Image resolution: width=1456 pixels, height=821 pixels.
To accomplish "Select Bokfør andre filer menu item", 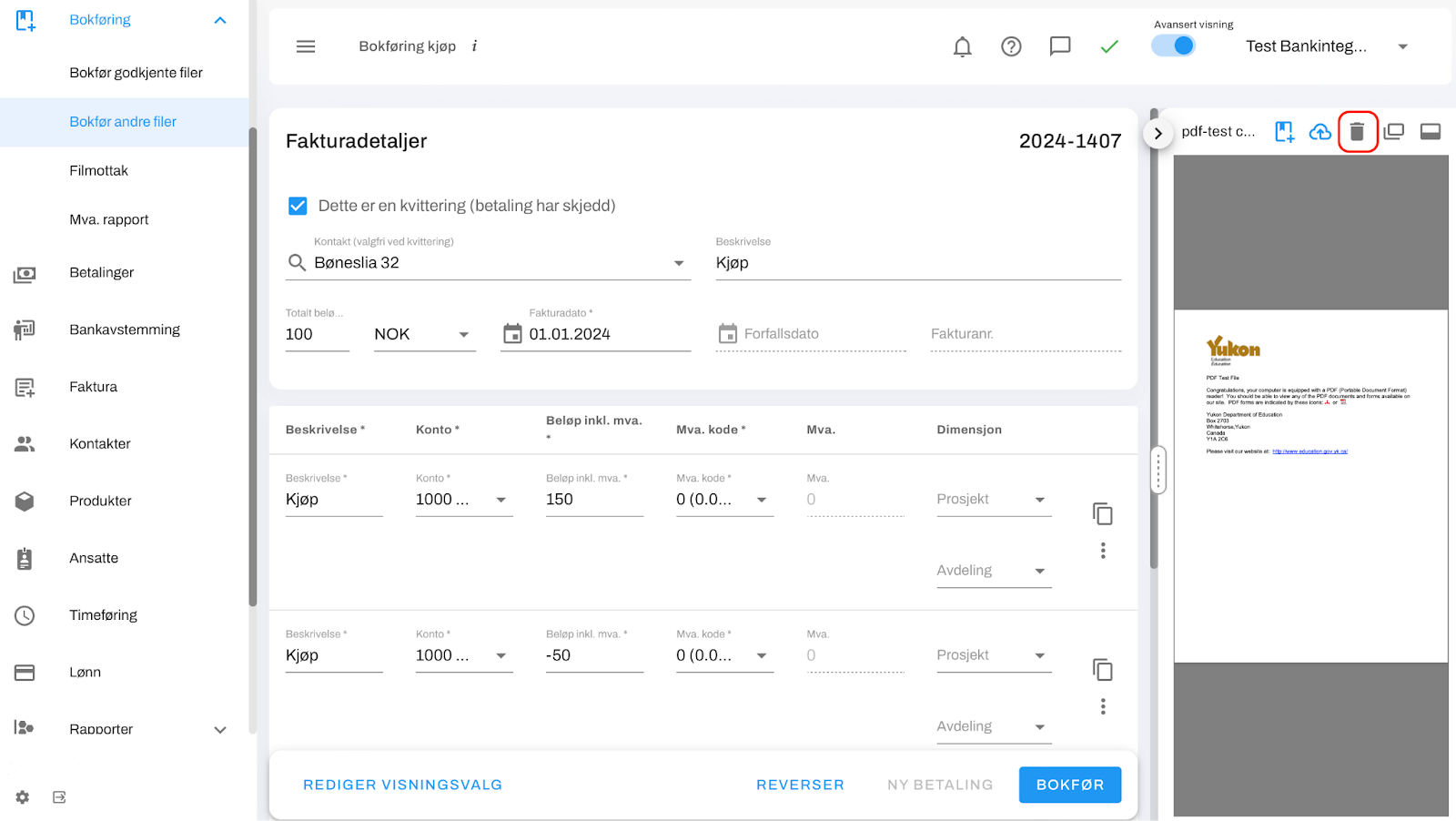I will [x=124, y=122].
